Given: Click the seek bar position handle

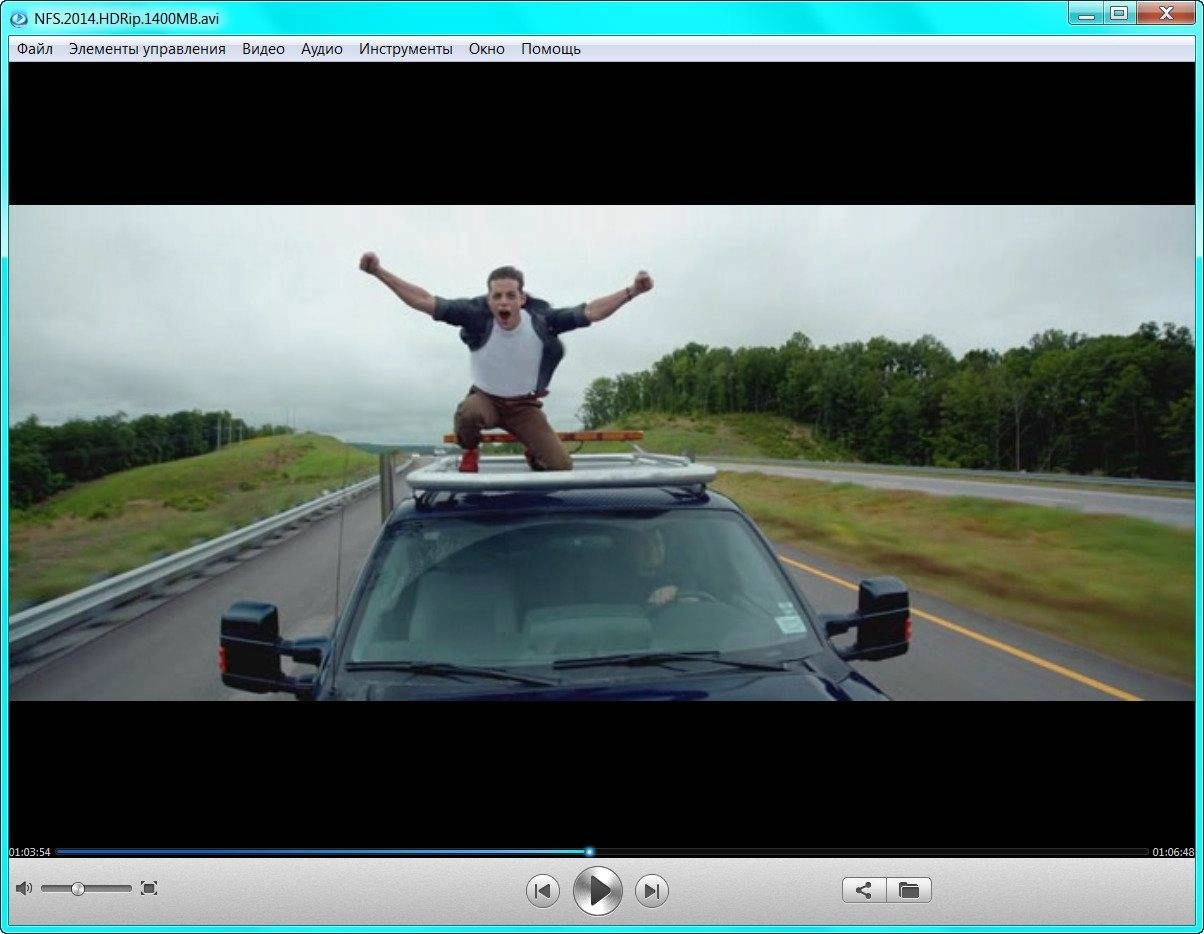Looking at the screenshot, I should point(589,852).
